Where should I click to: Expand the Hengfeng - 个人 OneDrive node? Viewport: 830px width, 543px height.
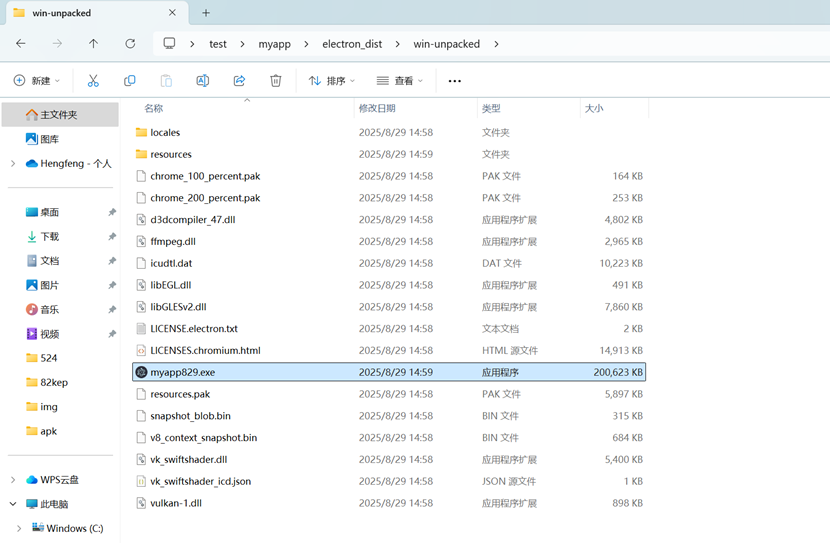click(x=13, y=164)
